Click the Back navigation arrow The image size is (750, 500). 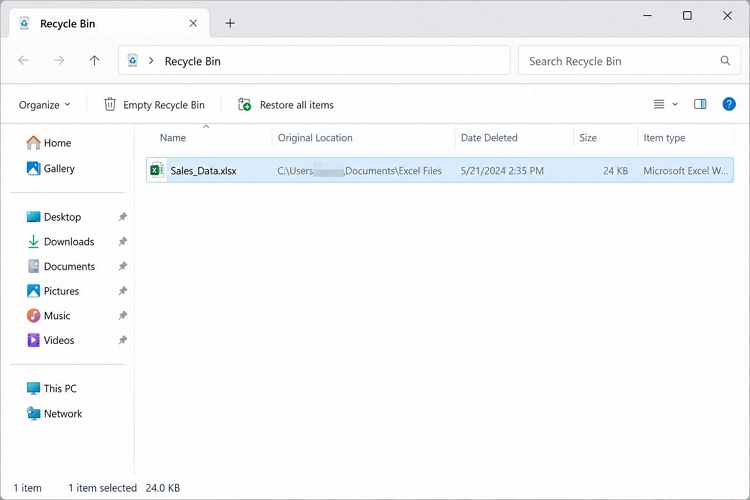point(23,60)
